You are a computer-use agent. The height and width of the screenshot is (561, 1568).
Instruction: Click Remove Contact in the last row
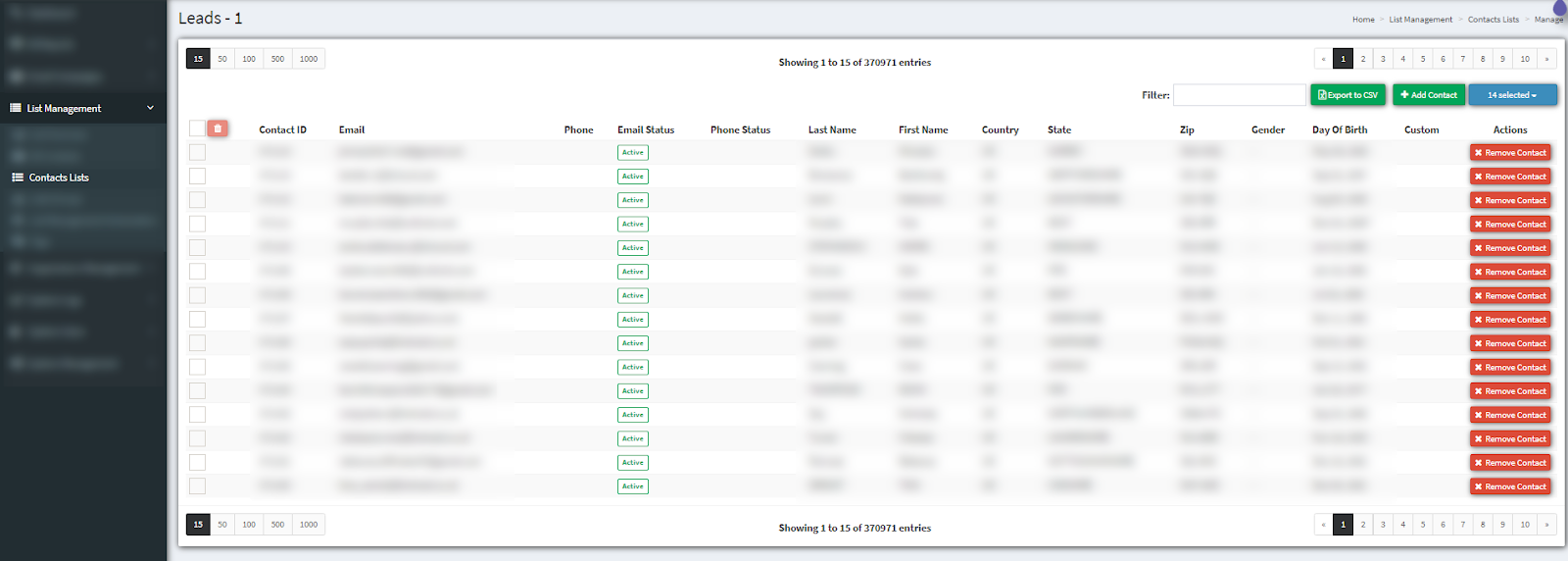point(1510,486)
